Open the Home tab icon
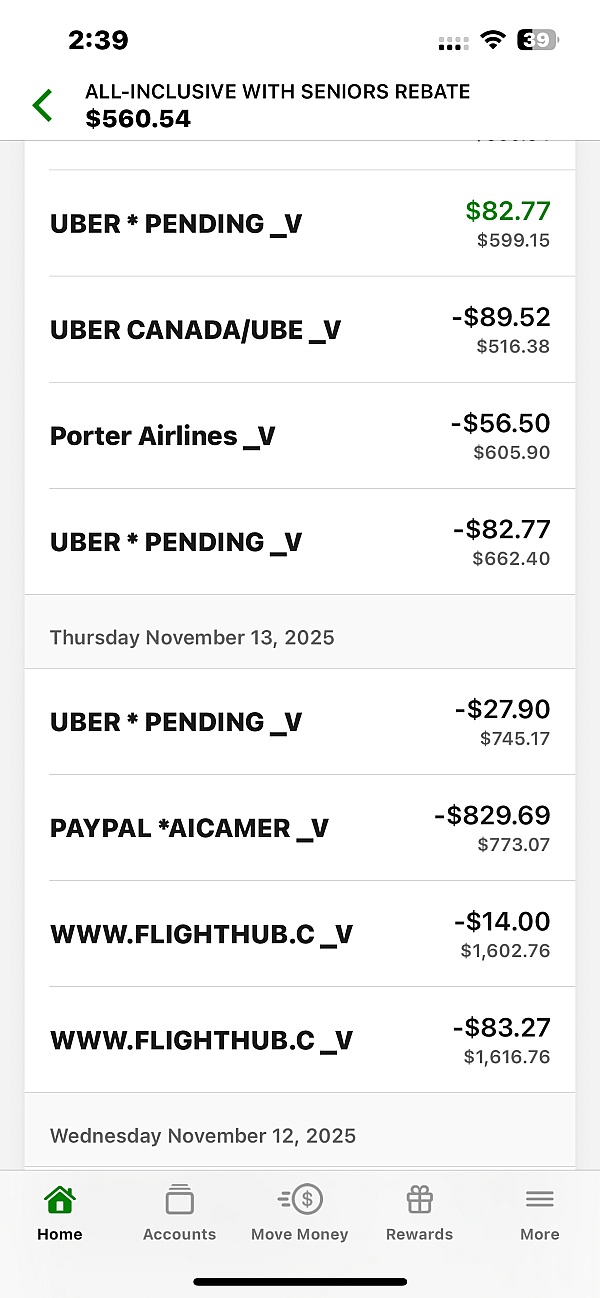Image resolution: width=600 pixels, height=1298 pixels. coord(60,1199)
